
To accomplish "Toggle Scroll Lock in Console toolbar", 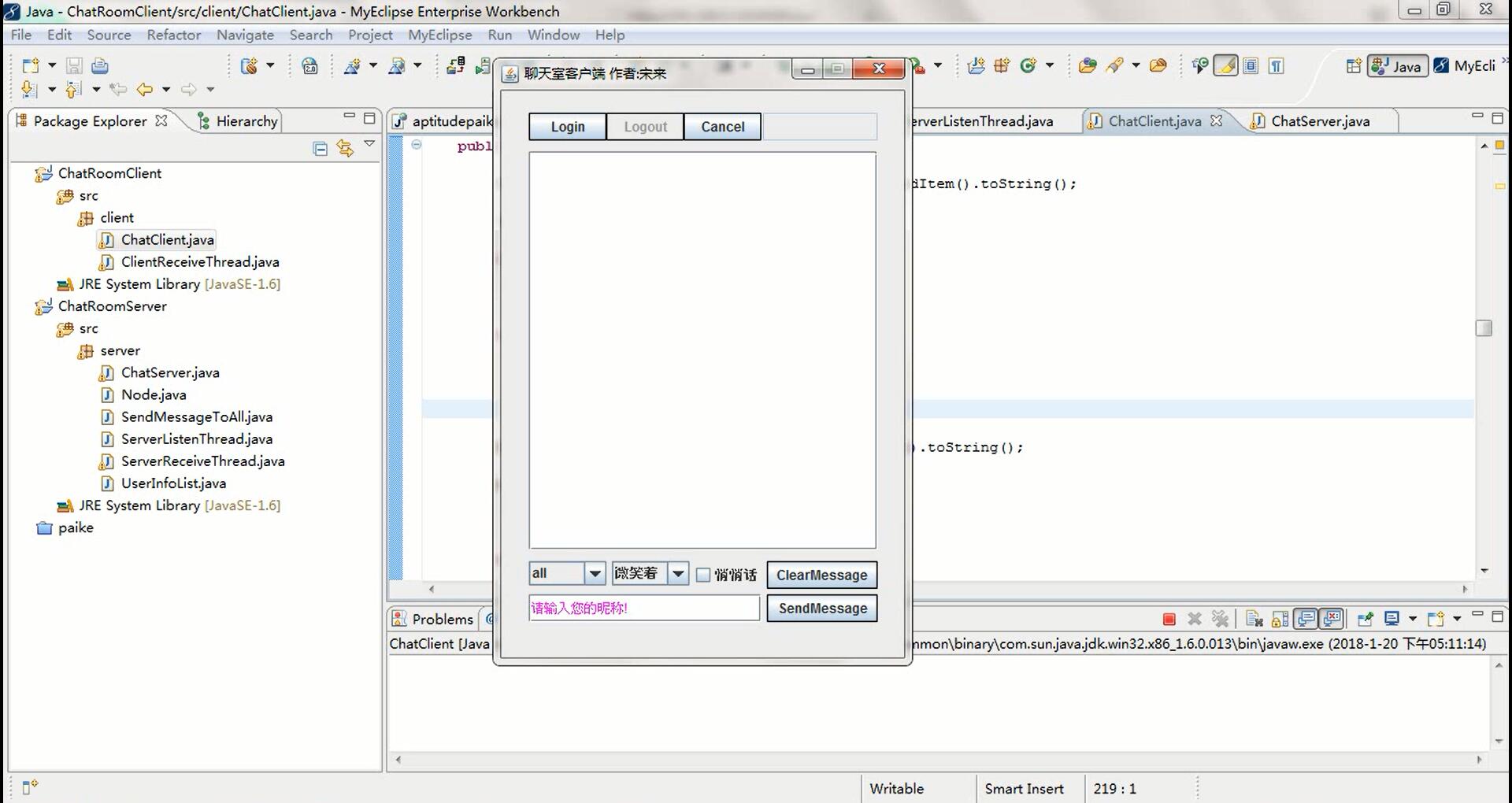I will coord(1280,620).
